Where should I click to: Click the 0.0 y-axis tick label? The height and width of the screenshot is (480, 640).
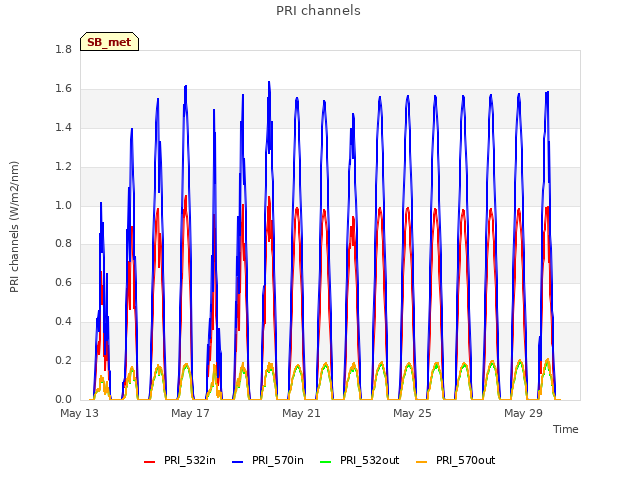point(64,399)
